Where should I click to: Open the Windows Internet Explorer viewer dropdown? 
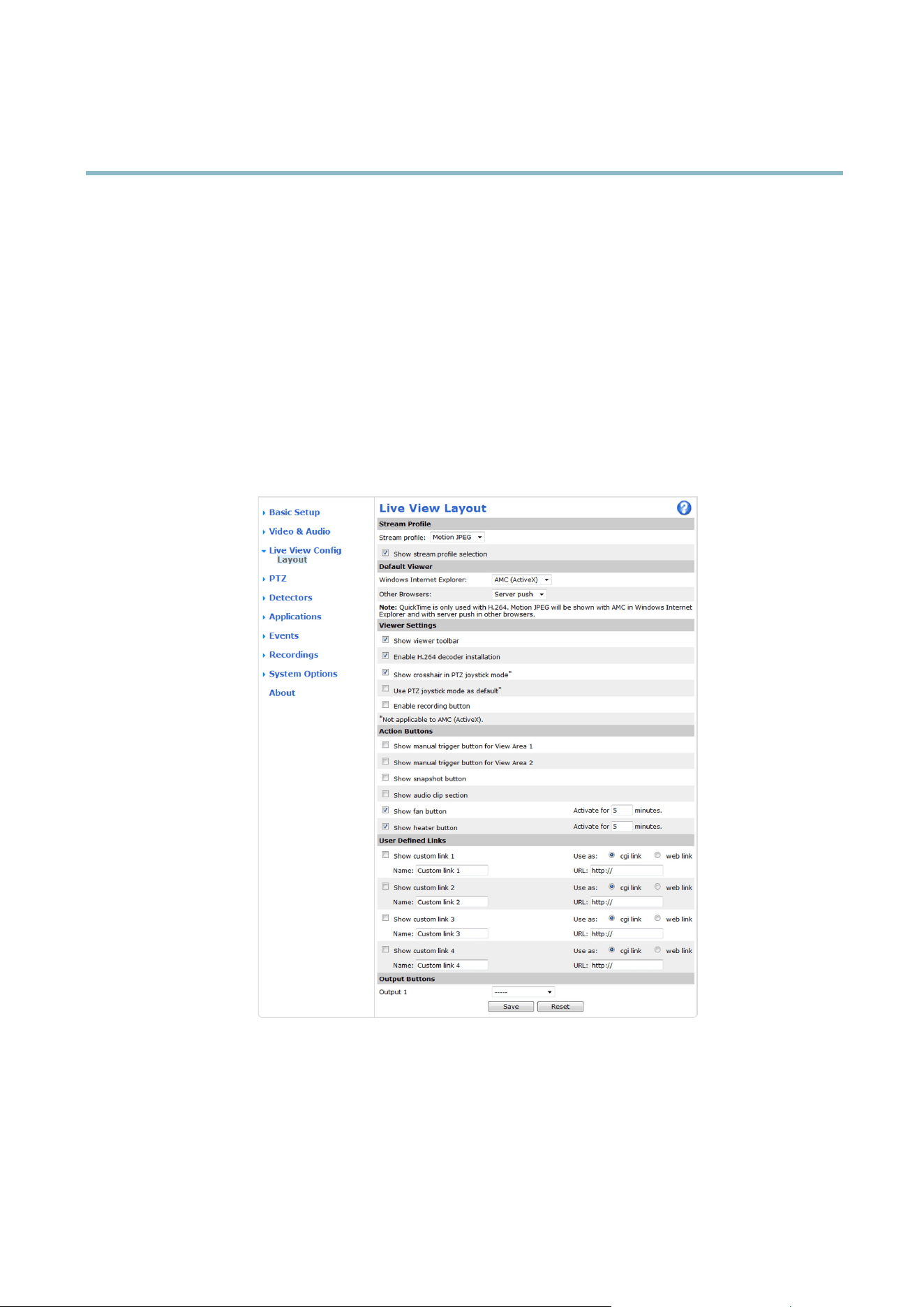tap(521, 580)
